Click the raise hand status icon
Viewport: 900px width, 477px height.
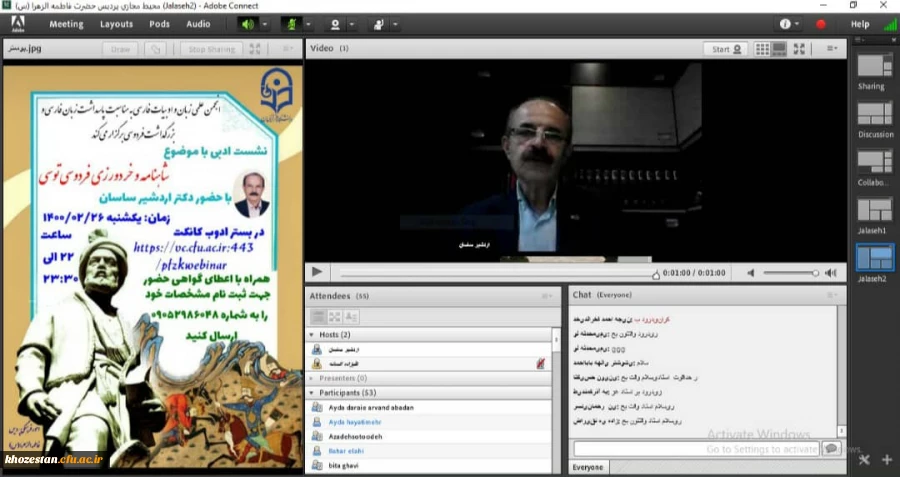click(379, 23)
